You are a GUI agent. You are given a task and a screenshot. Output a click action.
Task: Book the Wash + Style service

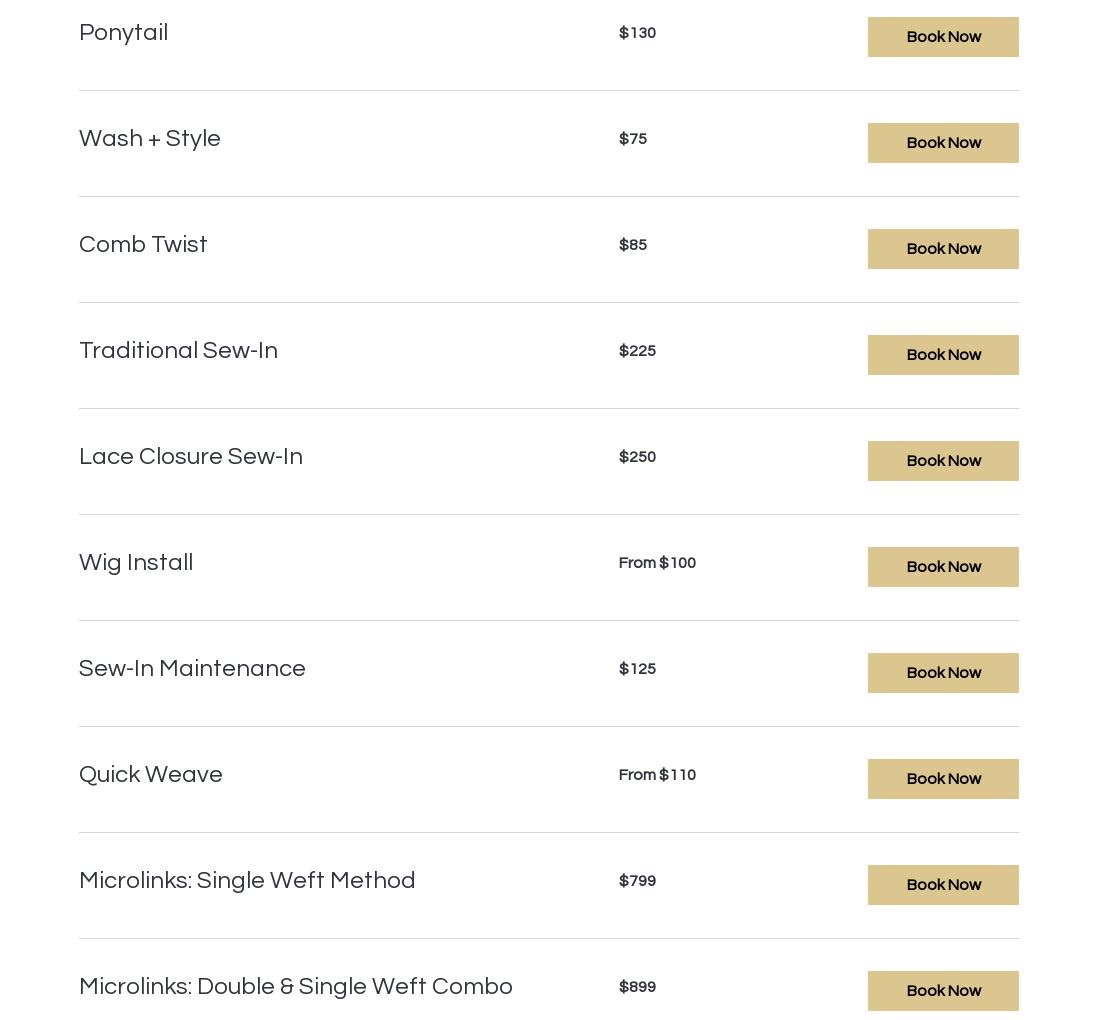943,143
